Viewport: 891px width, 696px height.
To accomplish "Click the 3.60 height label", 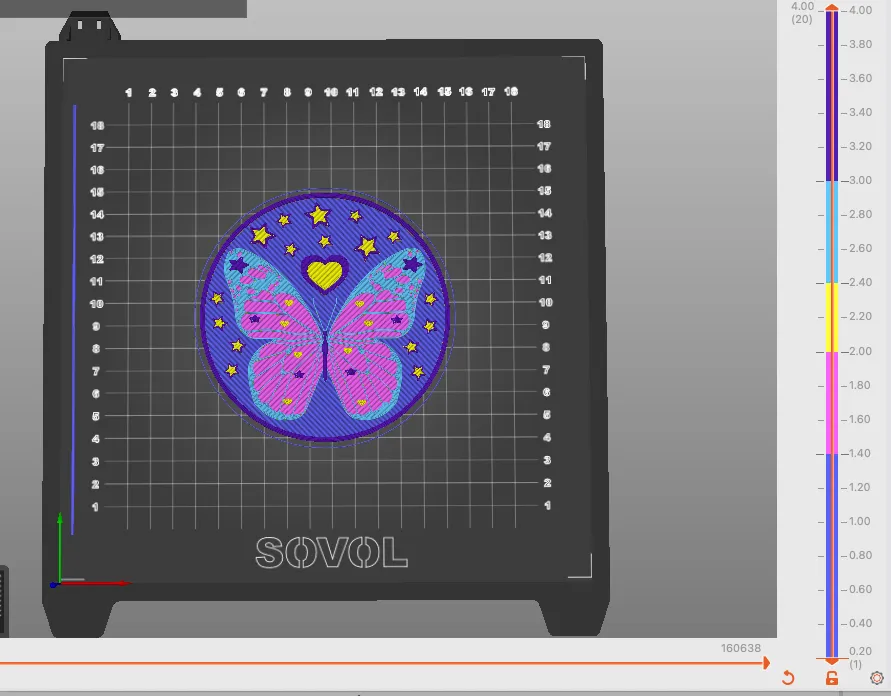I will [860, 78].
